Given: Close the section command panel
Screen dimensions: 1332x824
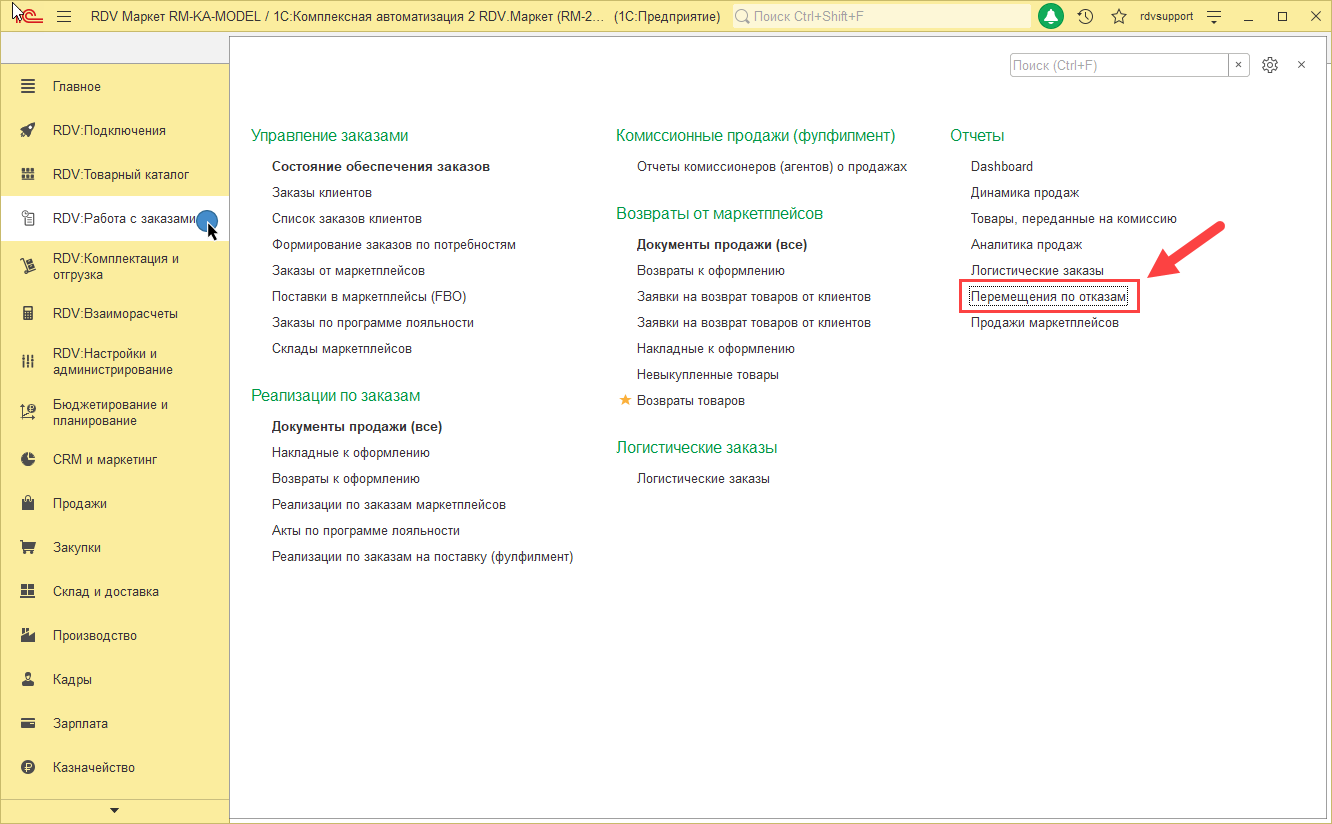Looking at the screenshot, I should point(1302,65).
